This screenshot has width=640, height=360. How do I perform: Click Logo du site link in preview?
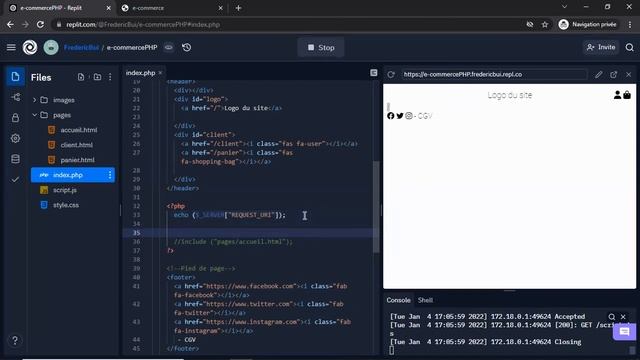point(510,95)
